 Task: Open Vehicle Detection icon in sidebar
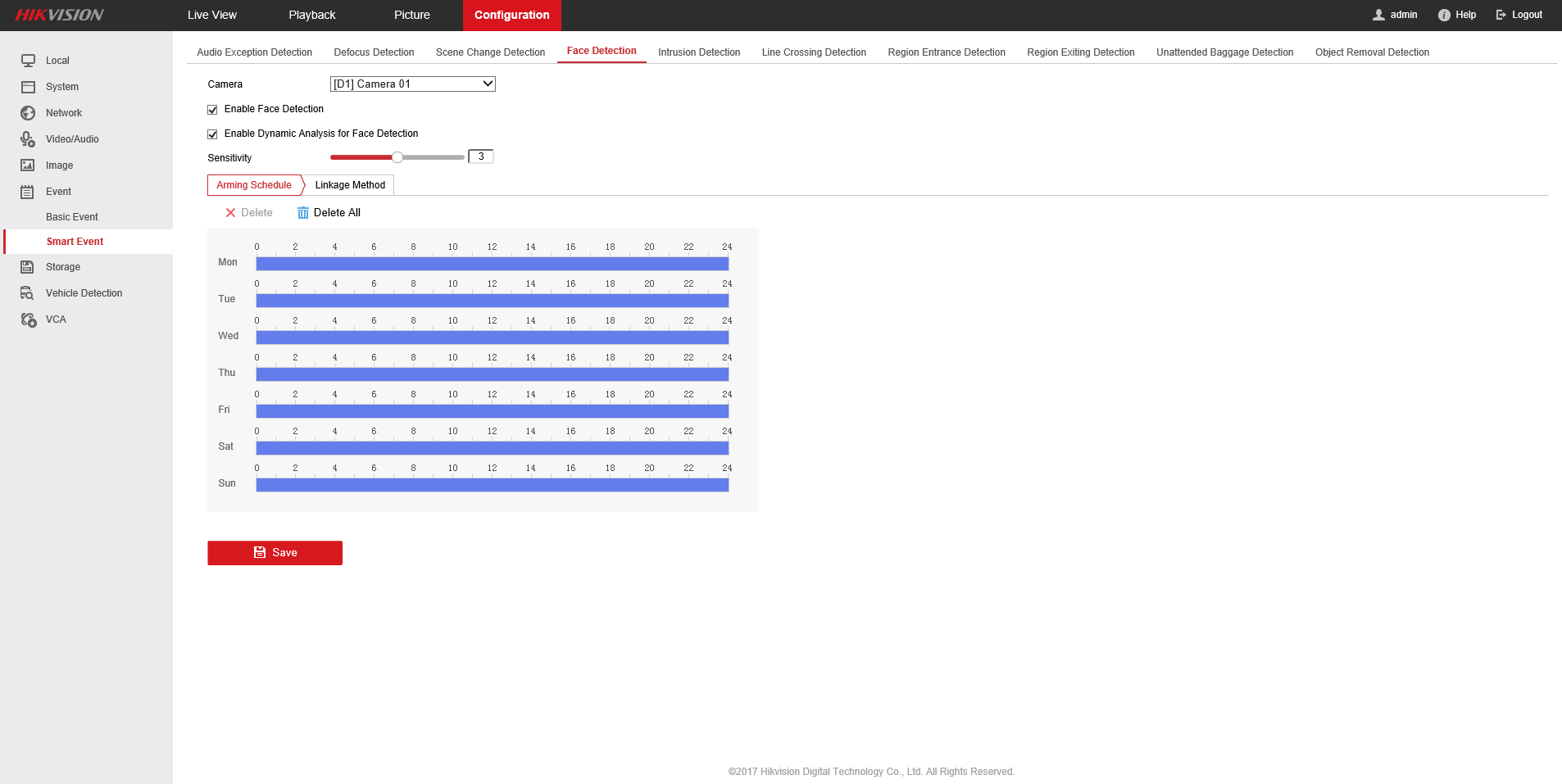point(28,293)
